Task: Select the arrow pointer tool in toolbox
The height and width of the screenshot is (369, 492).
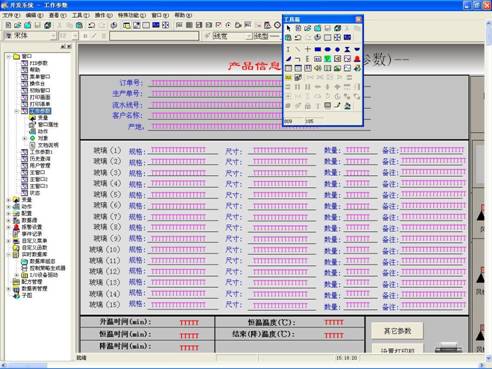Action: pyautogui.click(x=288, y=28)
